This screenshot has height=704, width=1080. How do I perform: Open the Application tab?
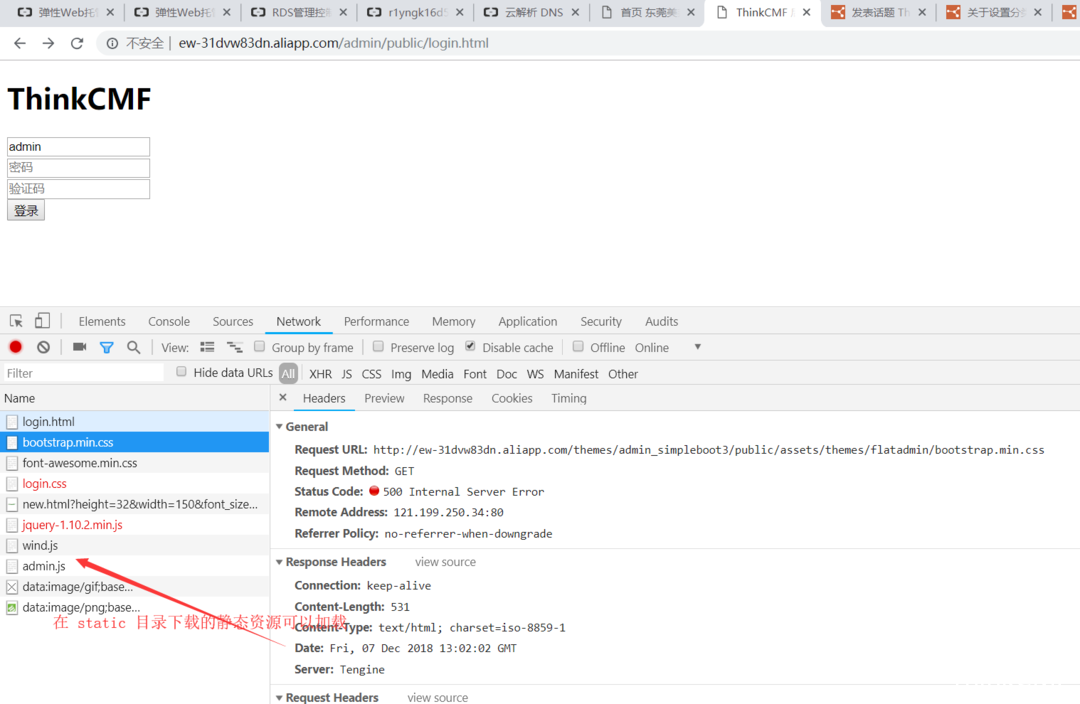click(528, 322)
